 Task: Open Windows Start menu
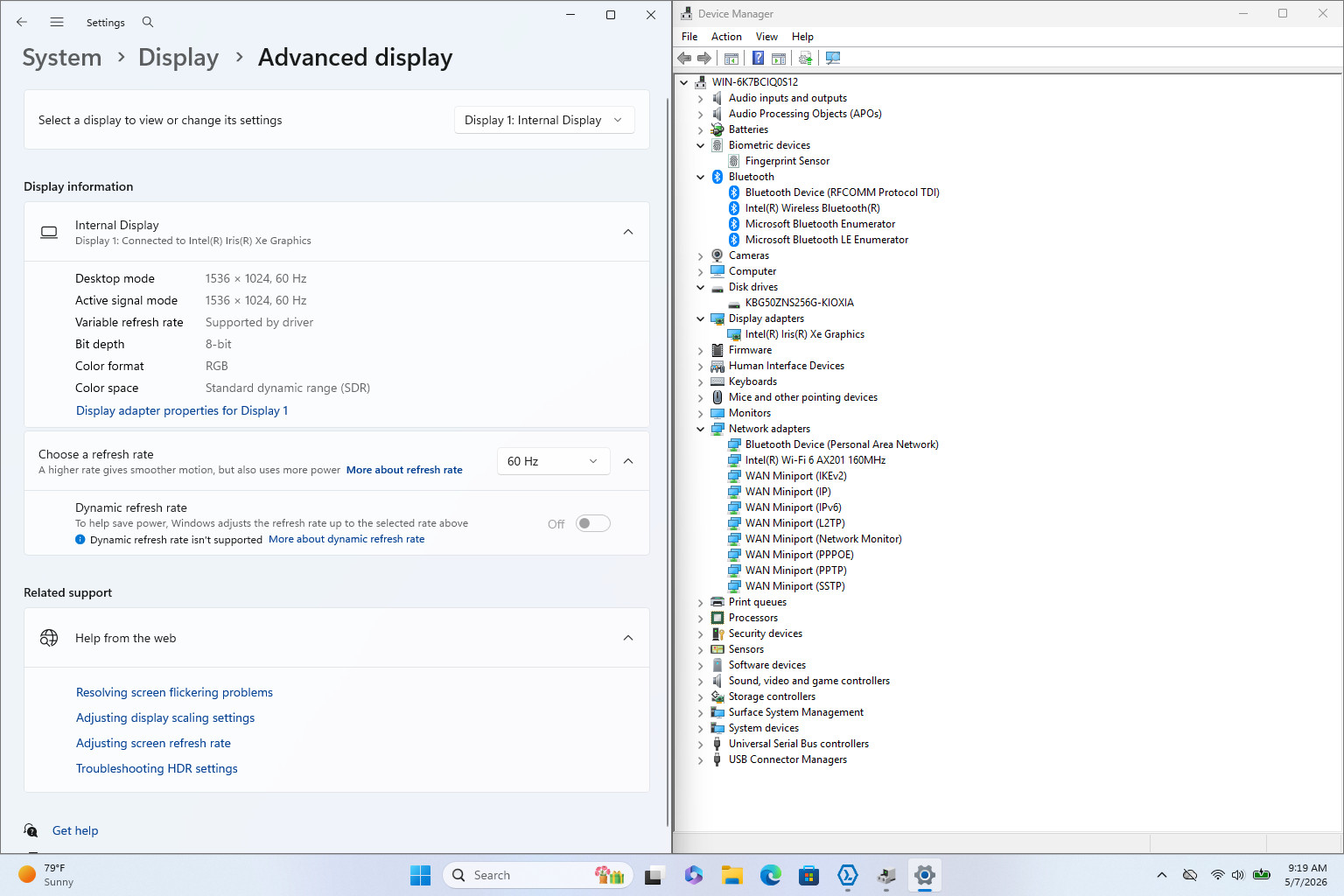point(420,875)
